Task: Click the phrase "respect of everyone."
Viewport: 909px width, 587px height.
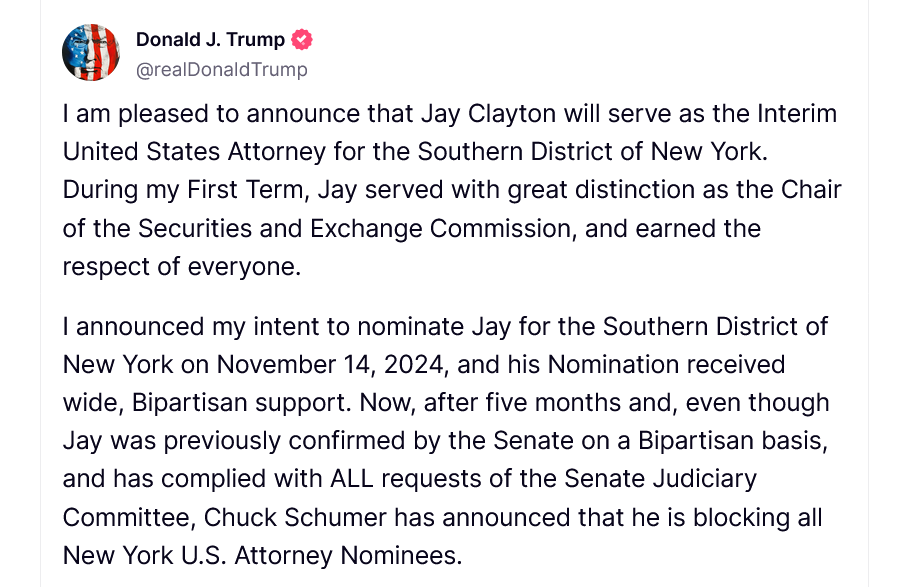Action: coord(181,266)
